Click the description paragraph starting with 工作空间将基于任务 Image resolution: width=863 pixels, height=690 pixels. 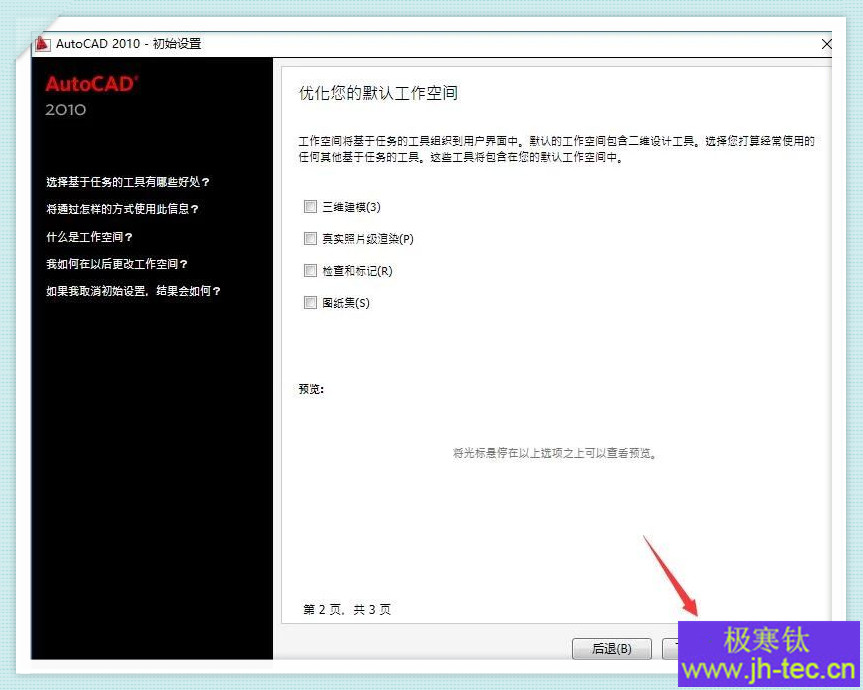(556, 149)
